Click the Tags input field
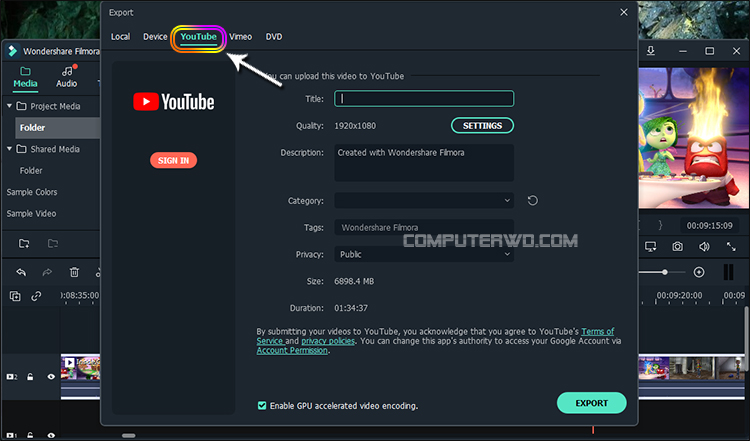 (x=424, y=227)
